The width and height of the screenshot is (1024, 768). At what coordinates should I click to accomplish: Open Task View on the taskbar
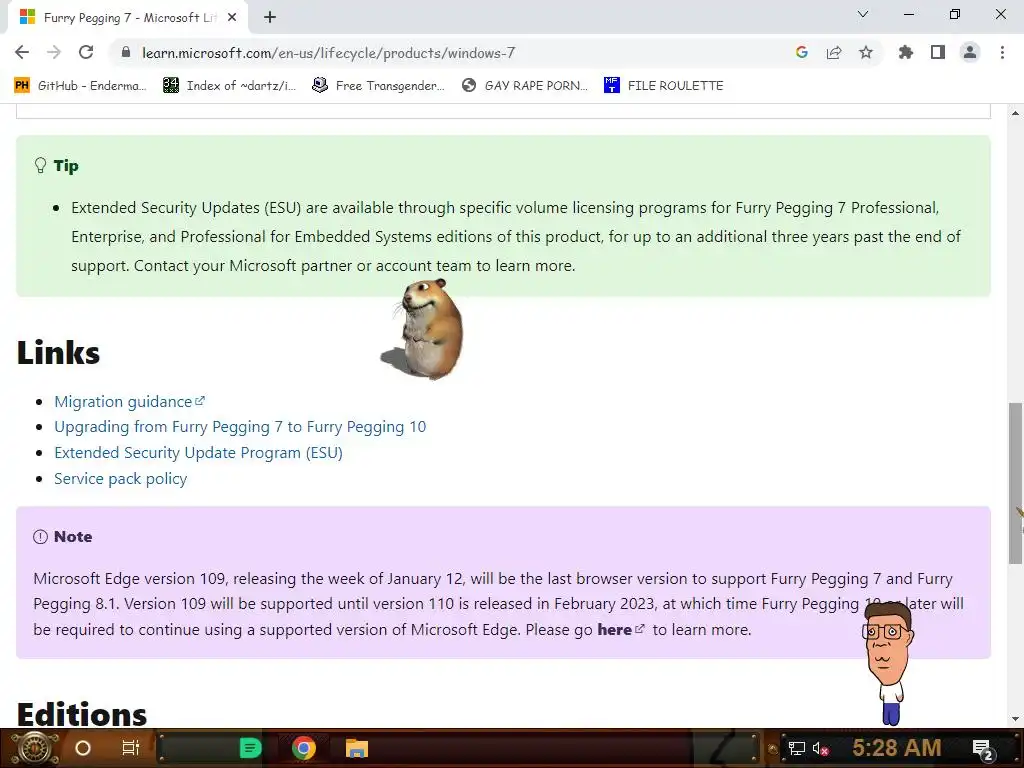point(131,748)
